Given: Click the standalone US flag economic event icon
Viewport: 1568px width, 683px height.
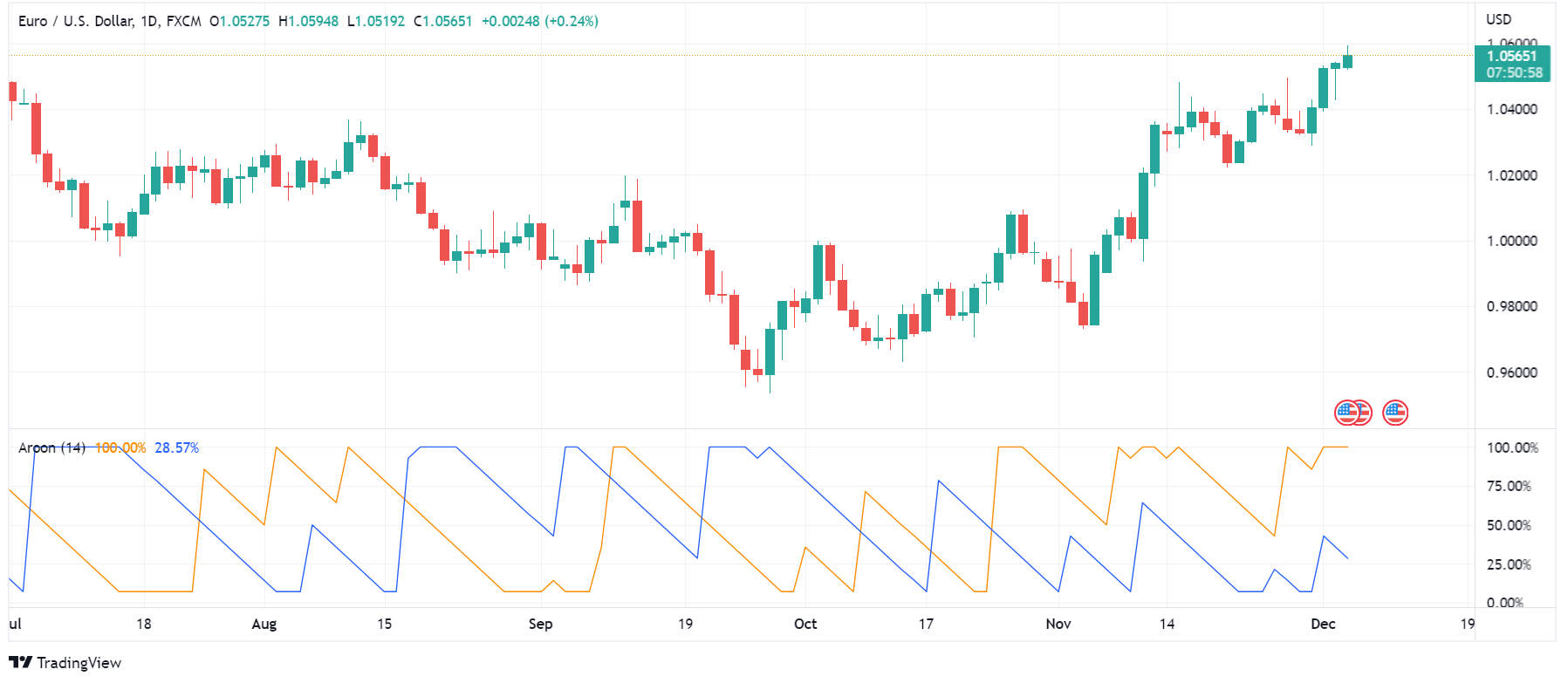Looking at the screenshot, I should 1395,413.
